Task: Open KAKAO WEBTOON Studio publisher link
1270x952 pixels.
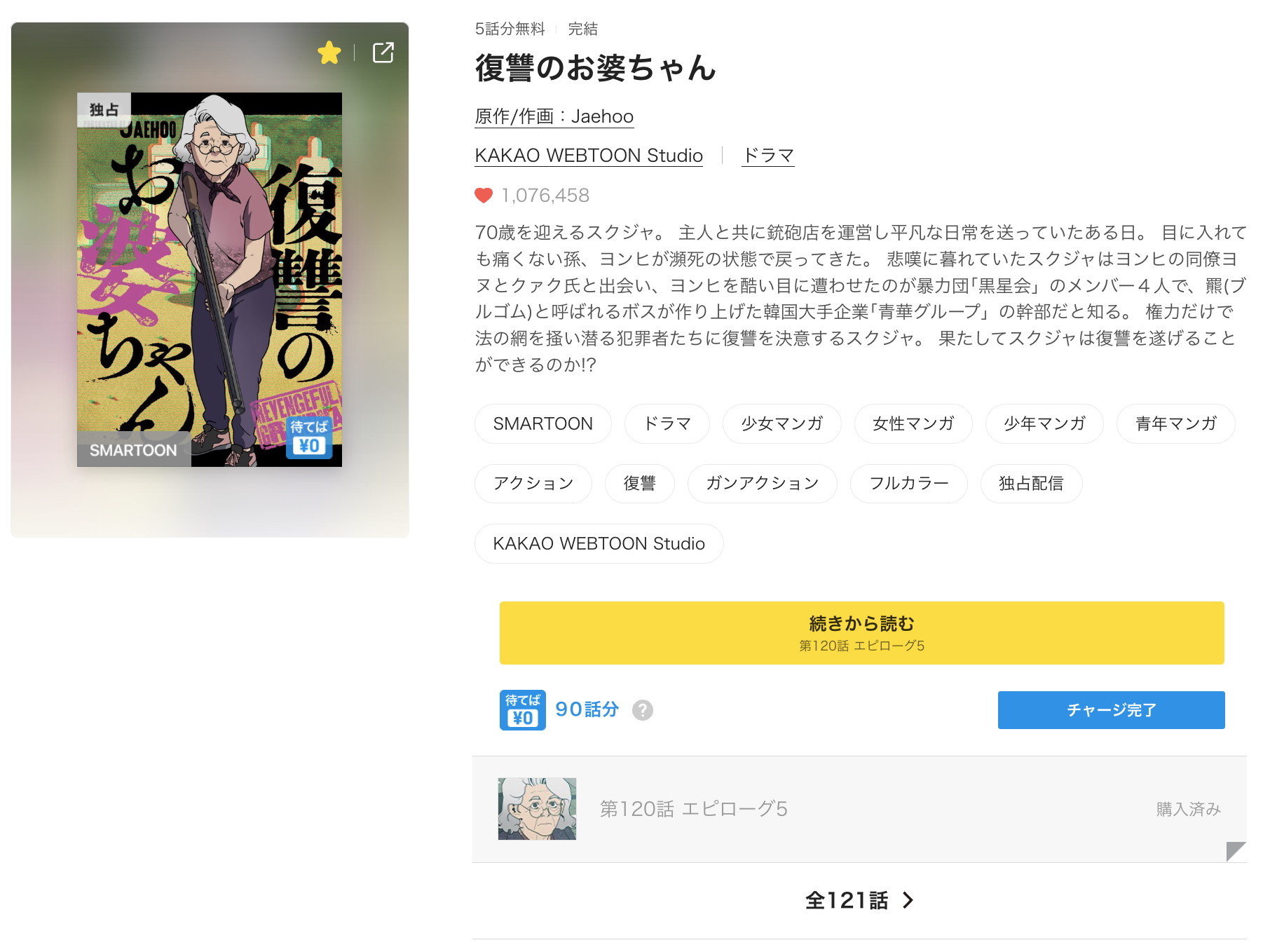Action: pos(589,156)
